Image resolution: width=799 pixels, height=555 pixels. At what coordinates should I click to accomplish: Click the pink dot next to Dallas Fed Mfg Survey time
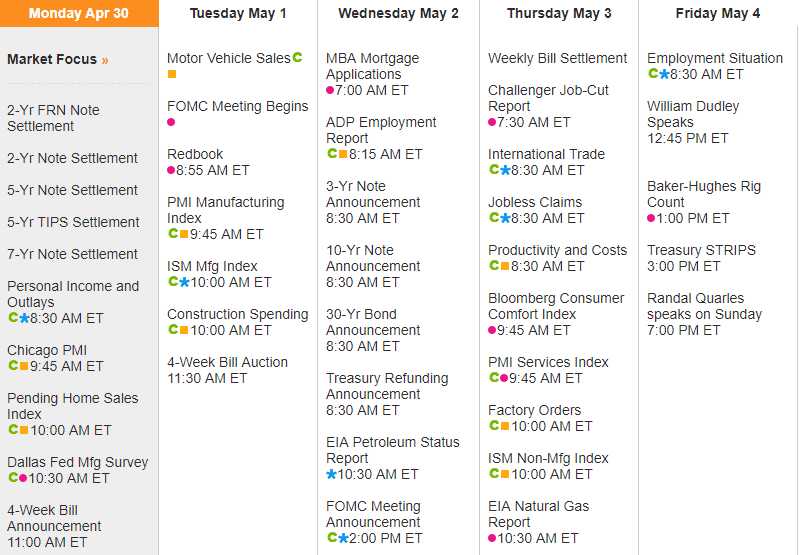pyautogui.click(x=24, y=478)
